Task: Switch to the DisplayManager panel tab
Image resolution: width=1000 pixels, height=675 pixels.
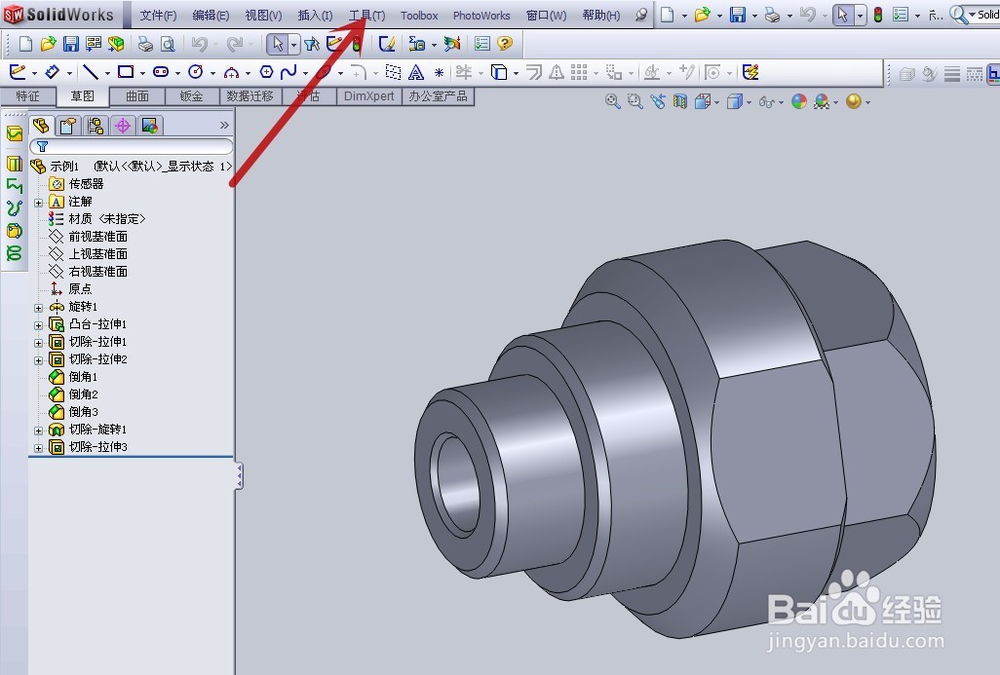Action: point(150,126)
